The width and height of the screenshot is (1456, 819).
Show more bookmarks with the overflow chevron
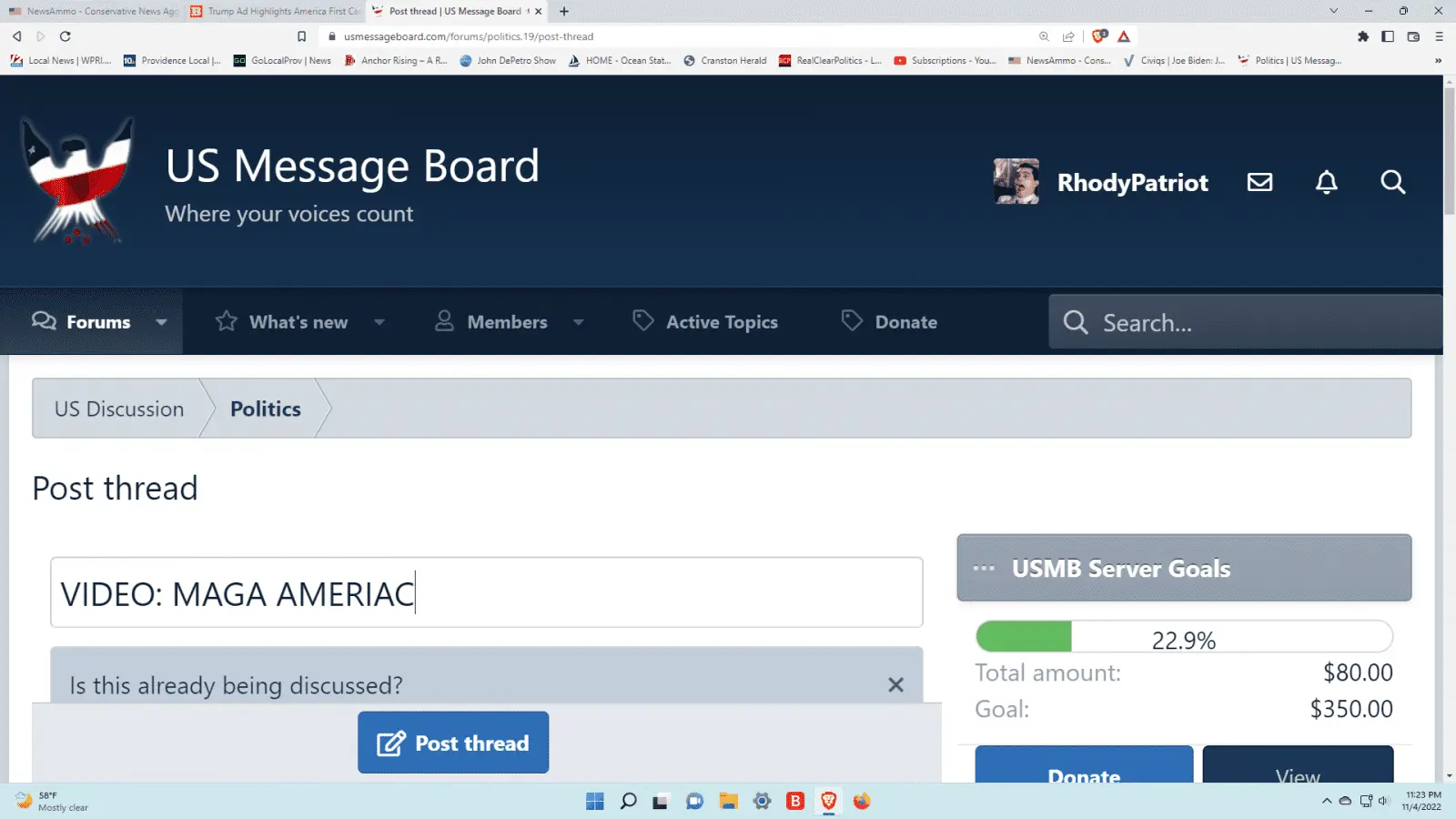click(x=1438, y=61)
